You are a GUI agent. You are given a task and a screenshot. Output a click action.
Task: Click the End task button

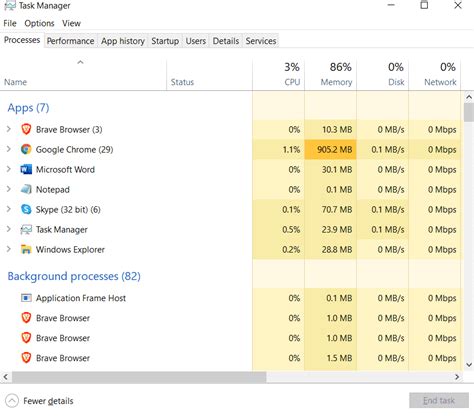439,400
